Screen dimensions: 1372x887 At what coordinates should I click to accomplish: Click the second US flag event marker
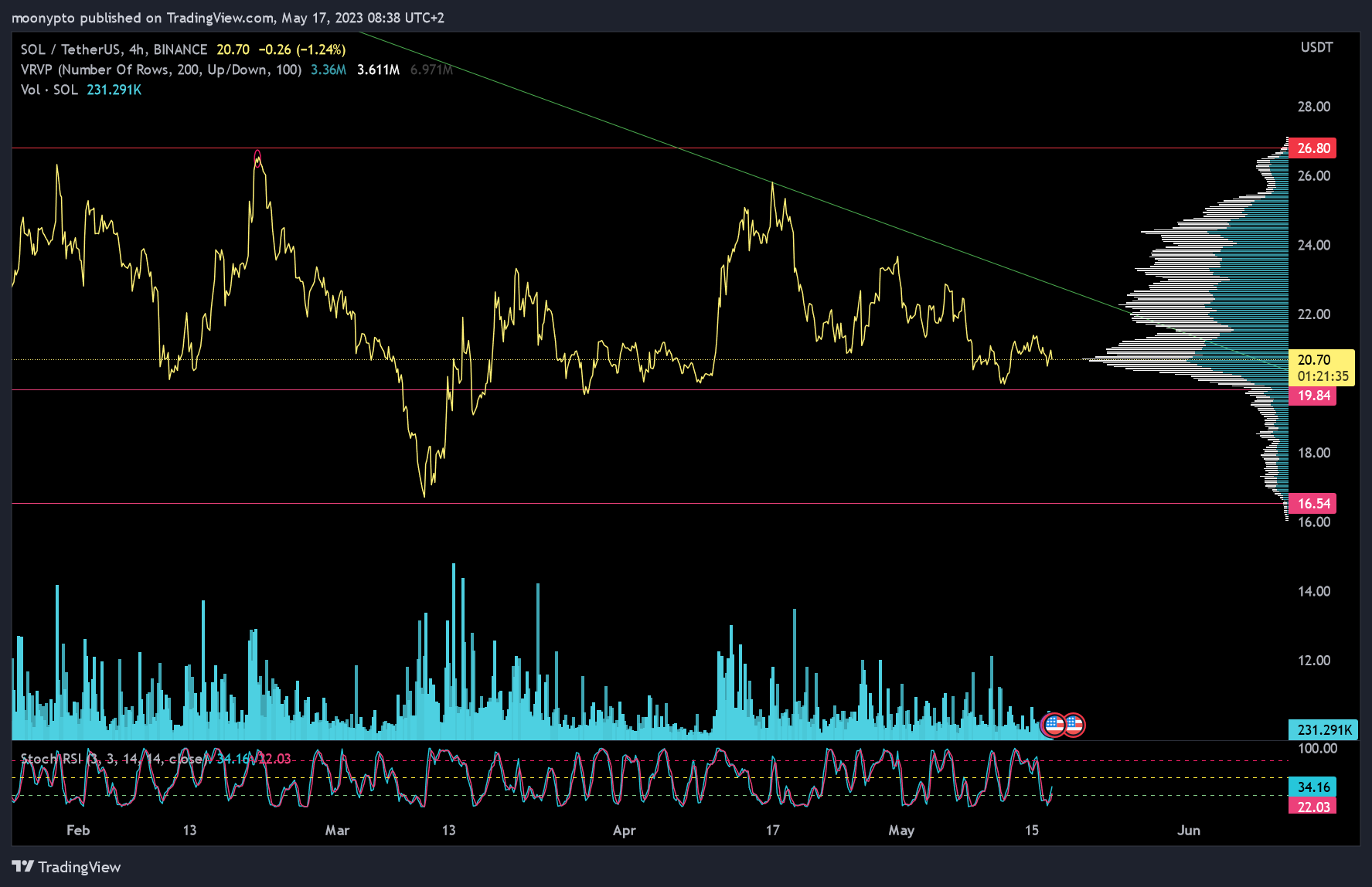(x=1074, y=725)
